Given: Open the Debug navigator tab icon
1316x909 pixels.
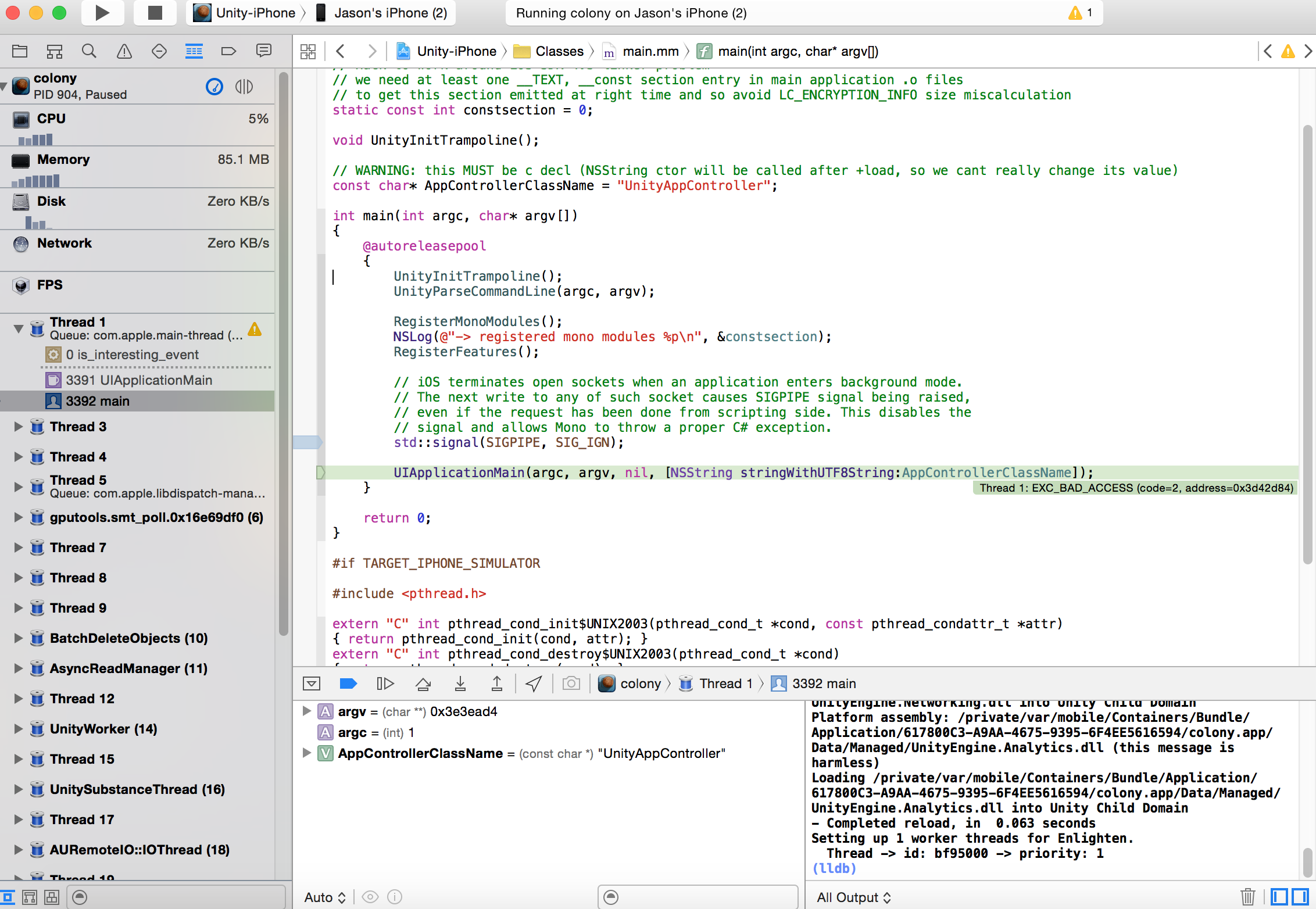Looking at the screenshot, I should point(194,51).
